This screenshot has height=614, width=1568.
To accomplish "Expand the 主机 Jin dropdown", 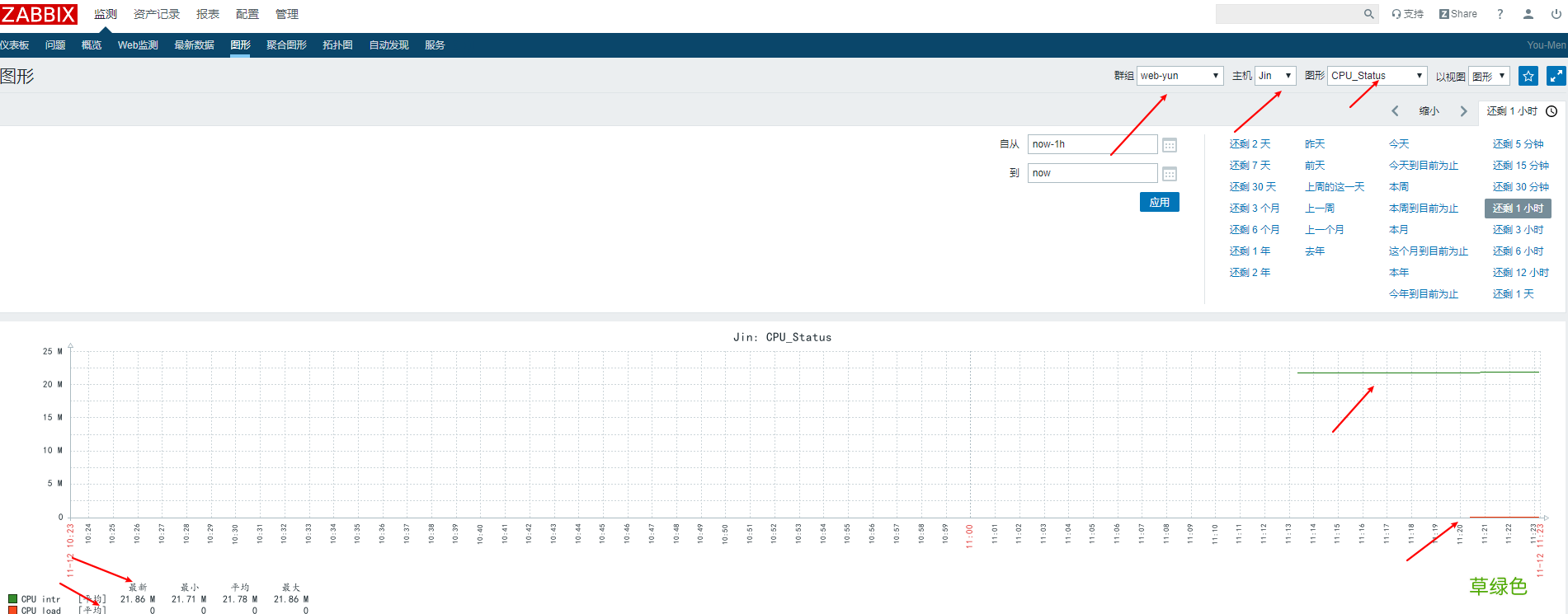I will click(x=1275, y=76).
